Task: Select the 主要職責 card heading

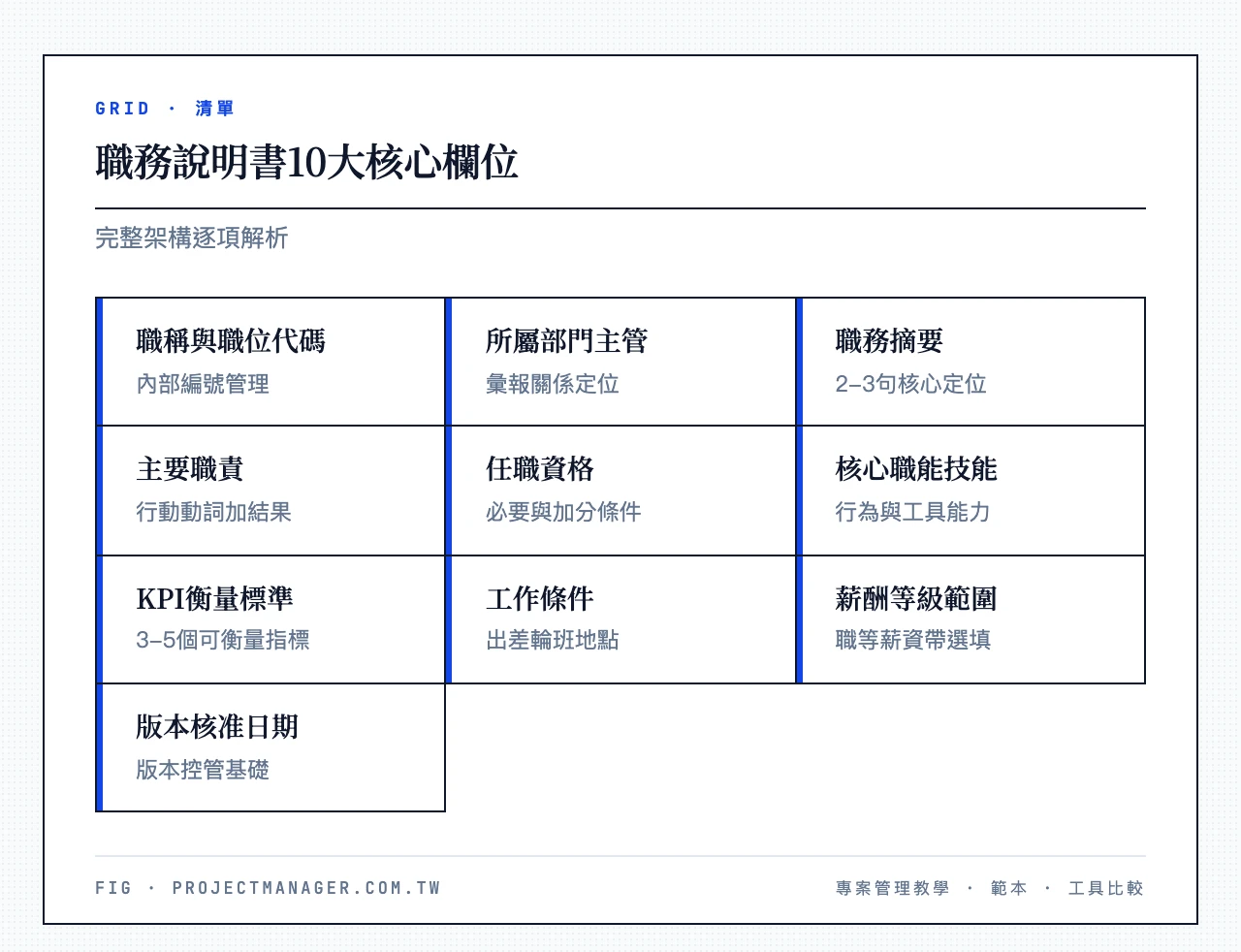Action: tap(190, 469)
